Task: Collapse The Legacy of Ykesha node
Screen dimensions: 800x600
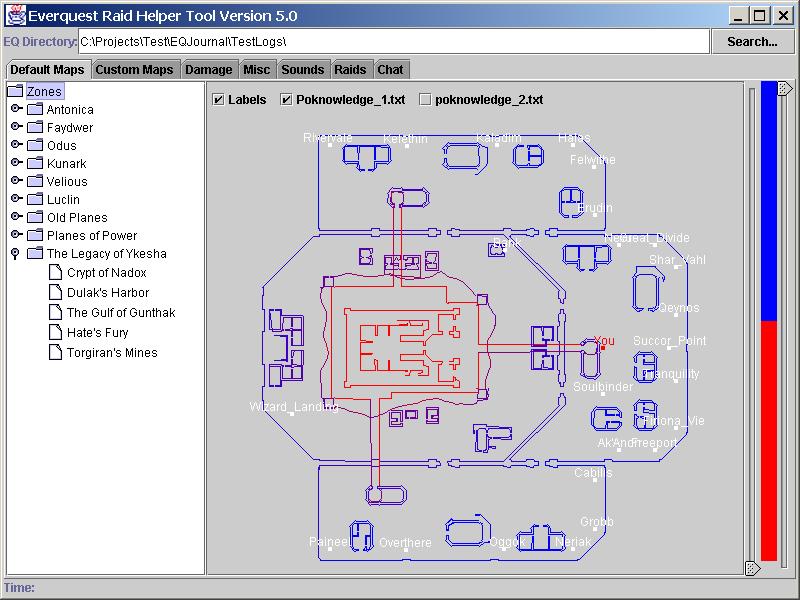Action: pyautogui.click(x=15, y=254)
